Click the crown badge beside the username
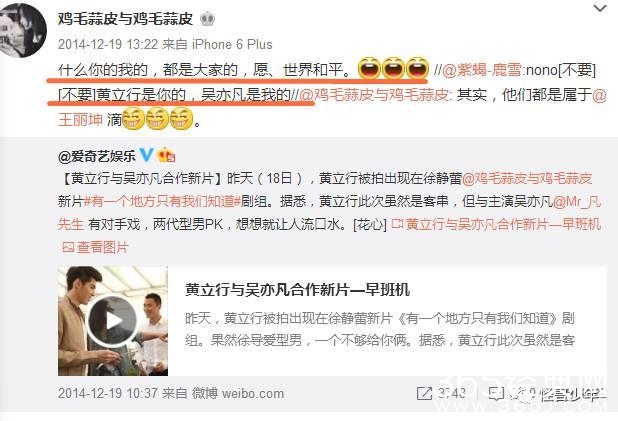Viewport: 618px width, 421px height. (x=207, y=19)
